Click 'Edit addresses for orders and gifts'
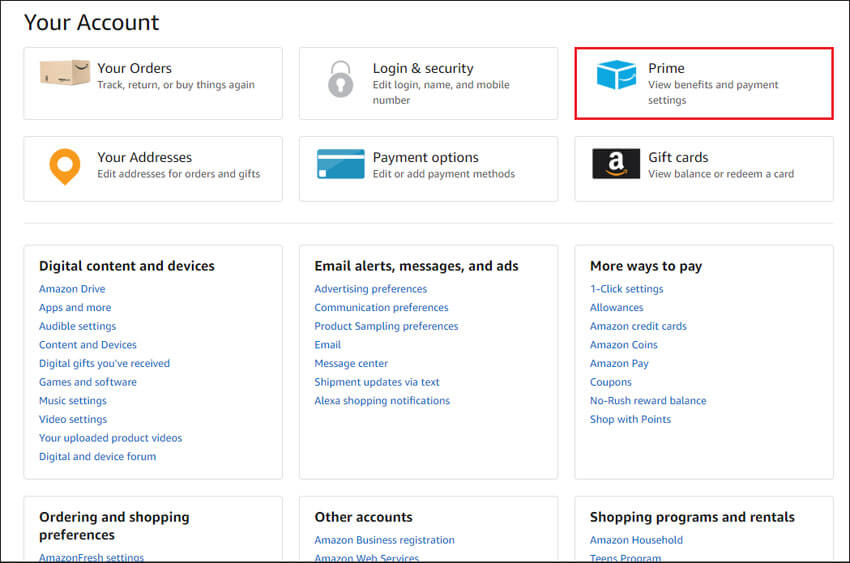 tap(179, 174)
